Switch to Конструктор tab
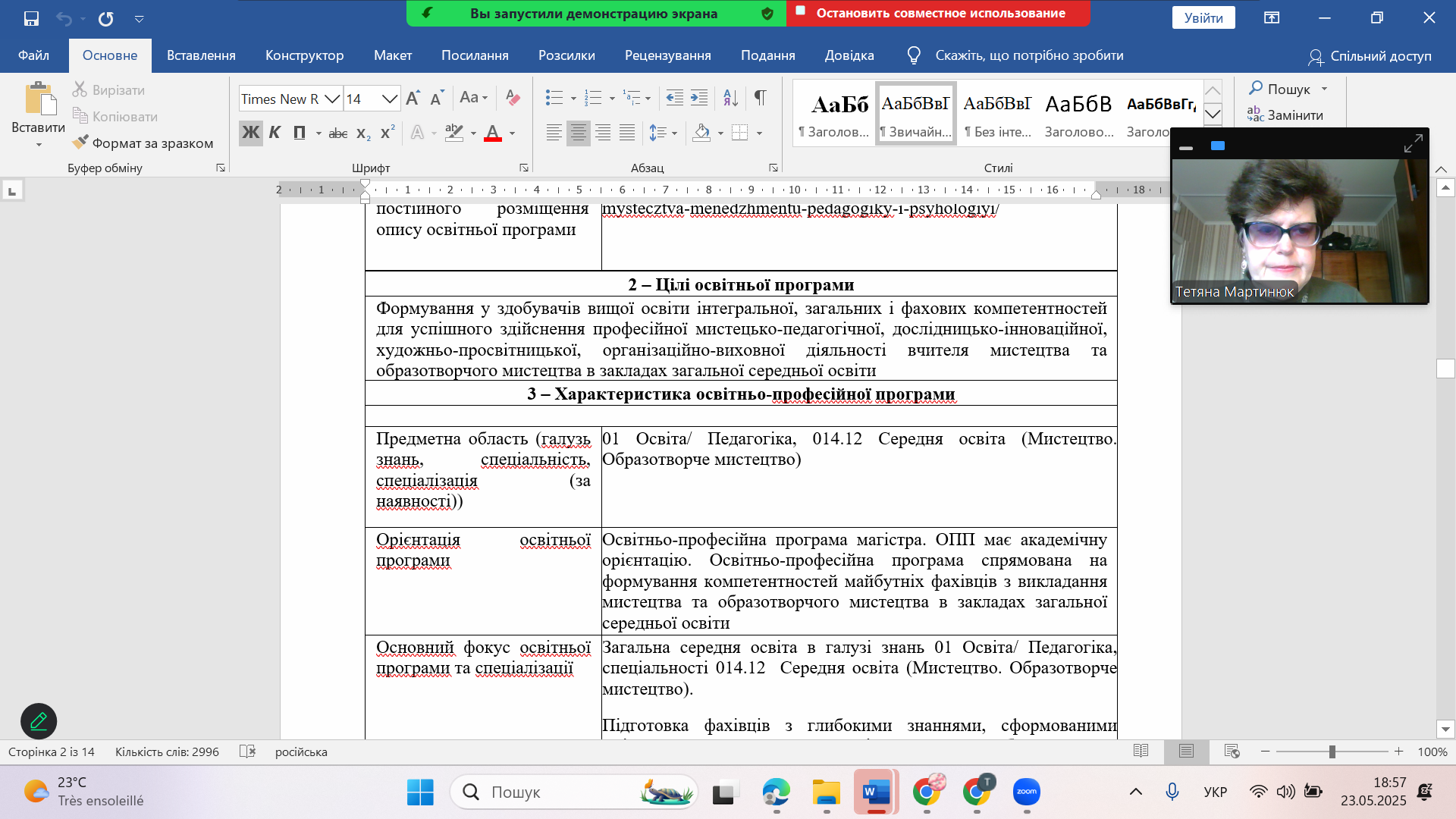 (x=305, y=55)
